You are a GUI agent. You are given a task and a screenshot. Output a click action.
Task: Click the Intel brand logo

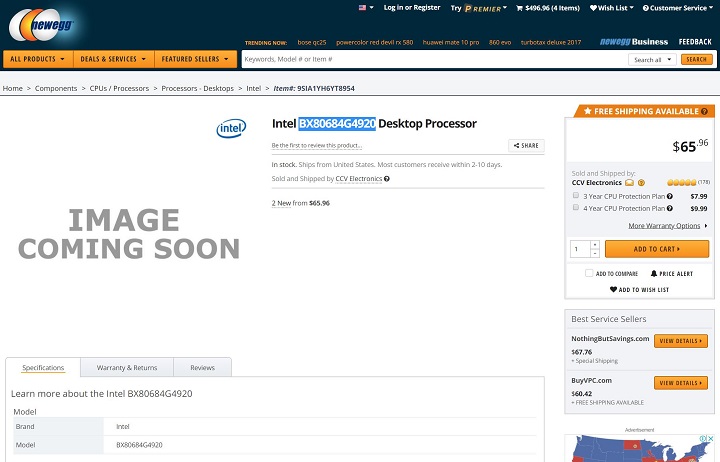pyautogui.click(x=231, y=128)
